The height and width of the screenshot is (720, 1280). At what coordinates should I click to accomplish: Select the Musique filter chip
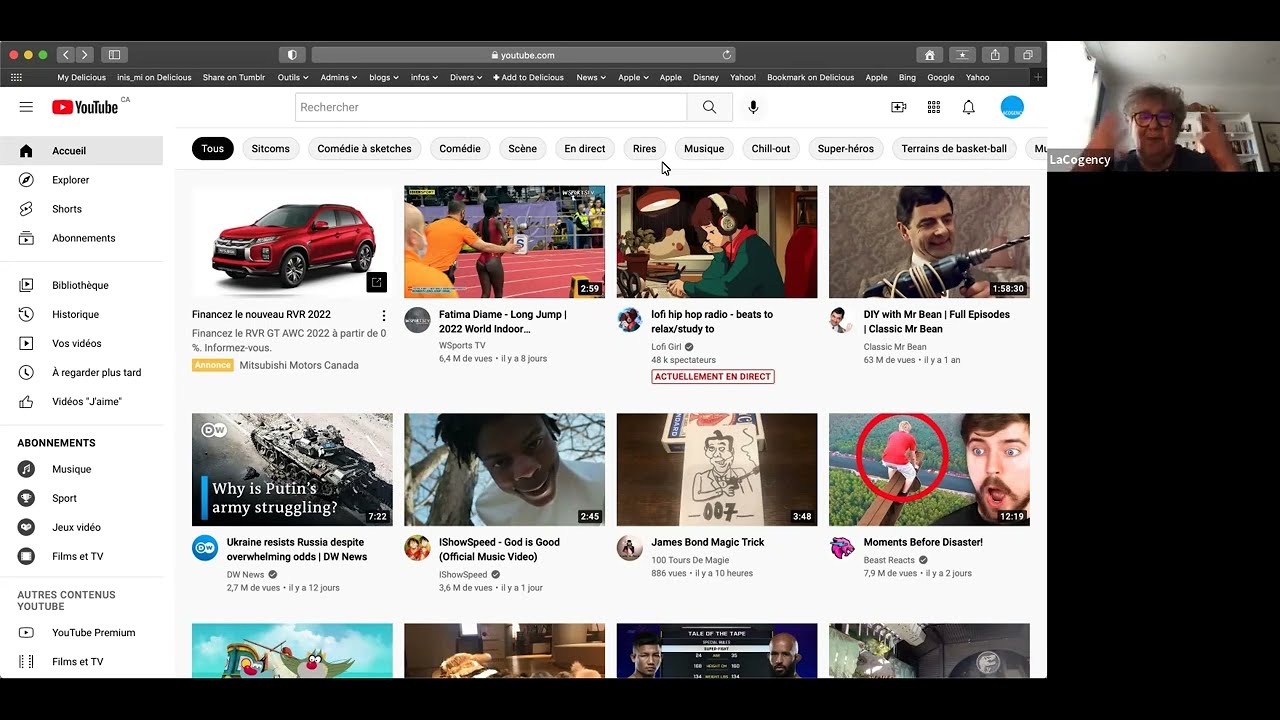[x=704, y=149]
